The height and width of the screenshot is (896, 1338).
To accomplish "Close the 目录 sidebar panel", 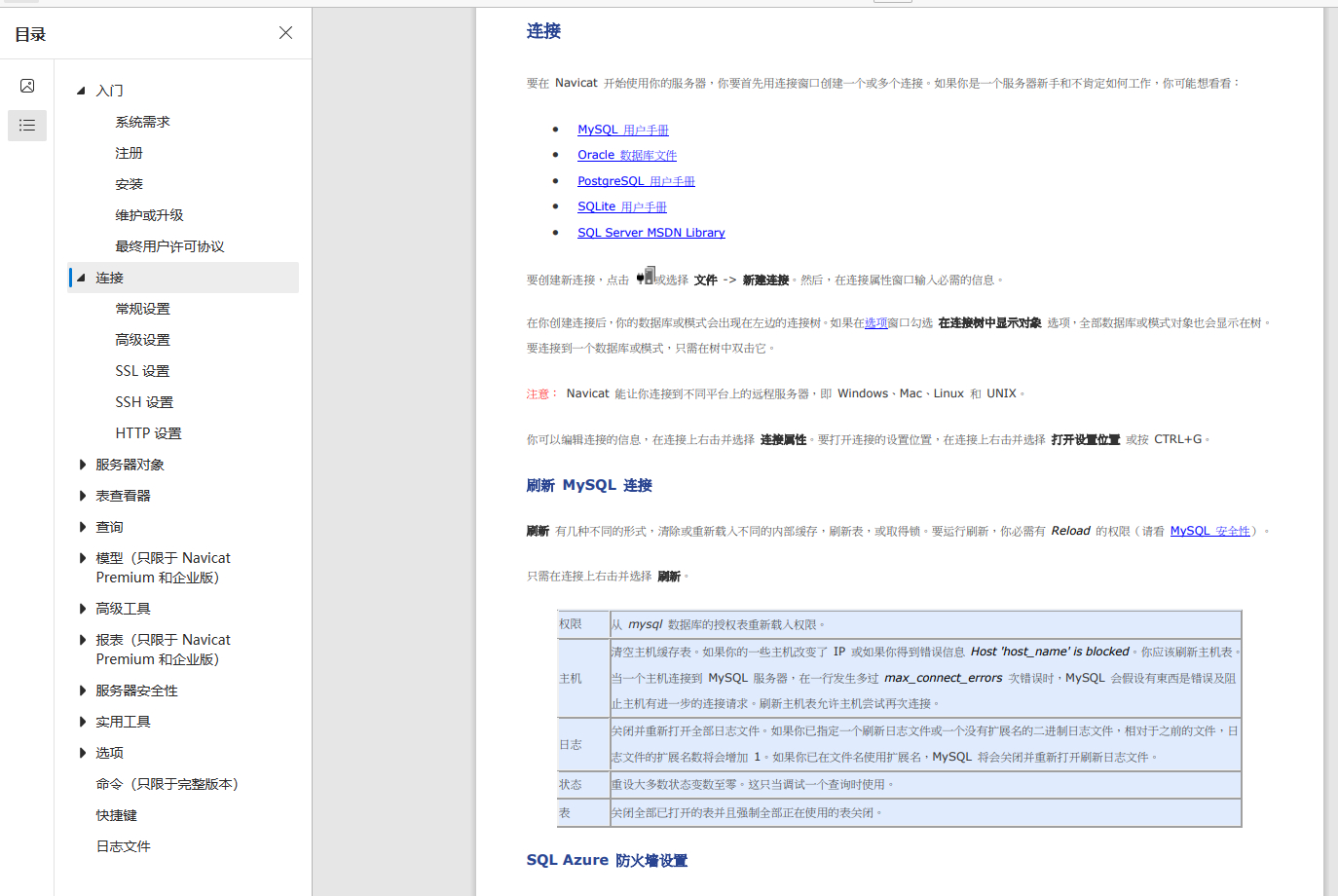I will tap(285, 33).
